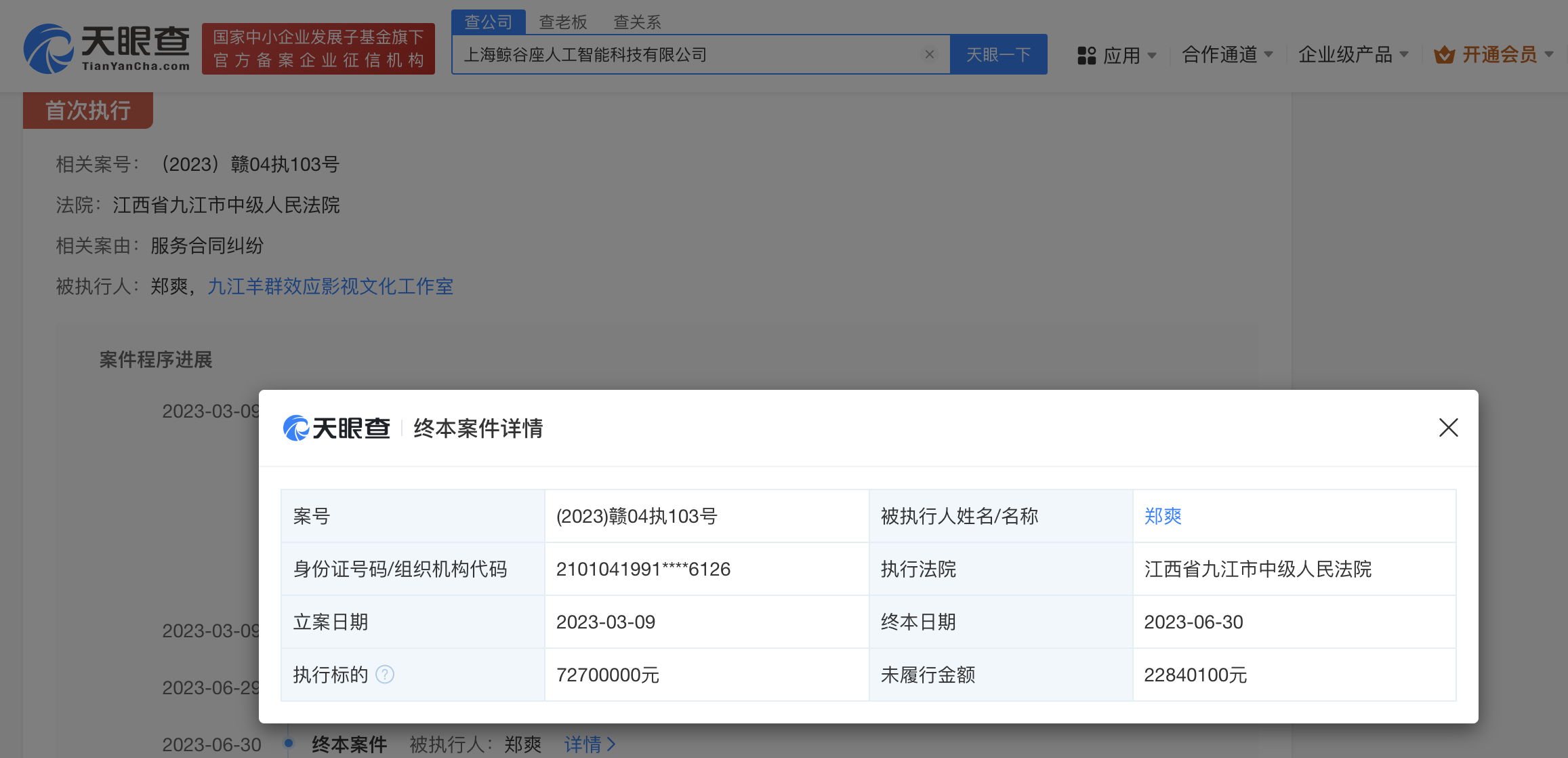
Task: Click 江西省九江市中级人民法院 in dialog table
Action: click(1258, 570)
